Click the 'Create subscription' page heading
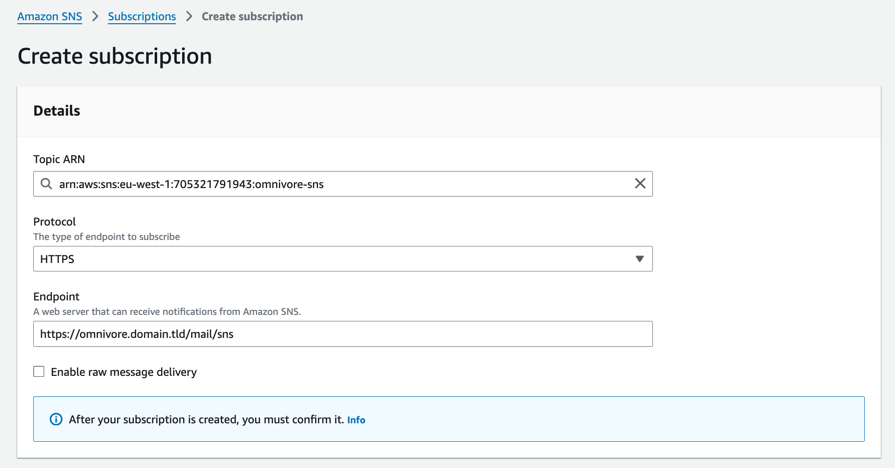 click(115, 56)
